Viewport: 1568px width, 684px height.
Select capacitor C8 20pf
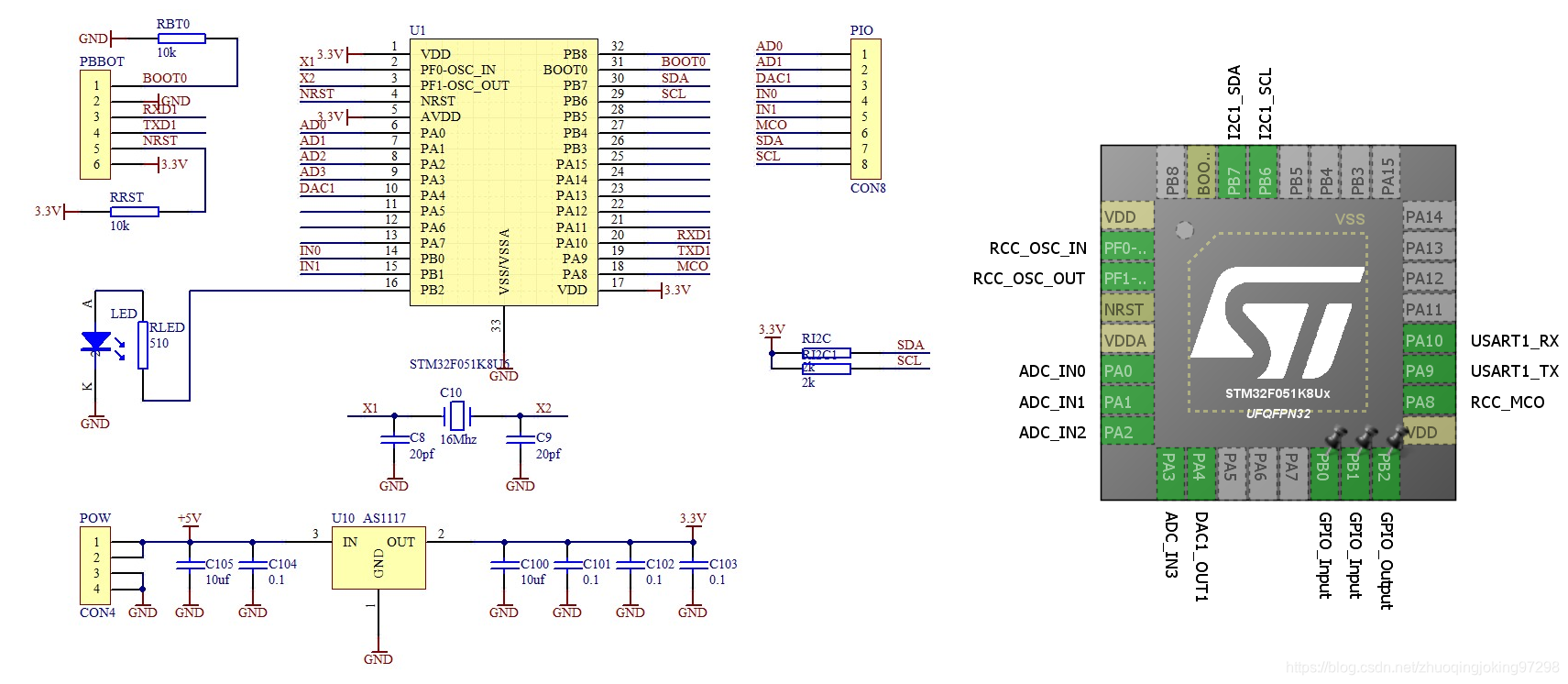point(395,440)
